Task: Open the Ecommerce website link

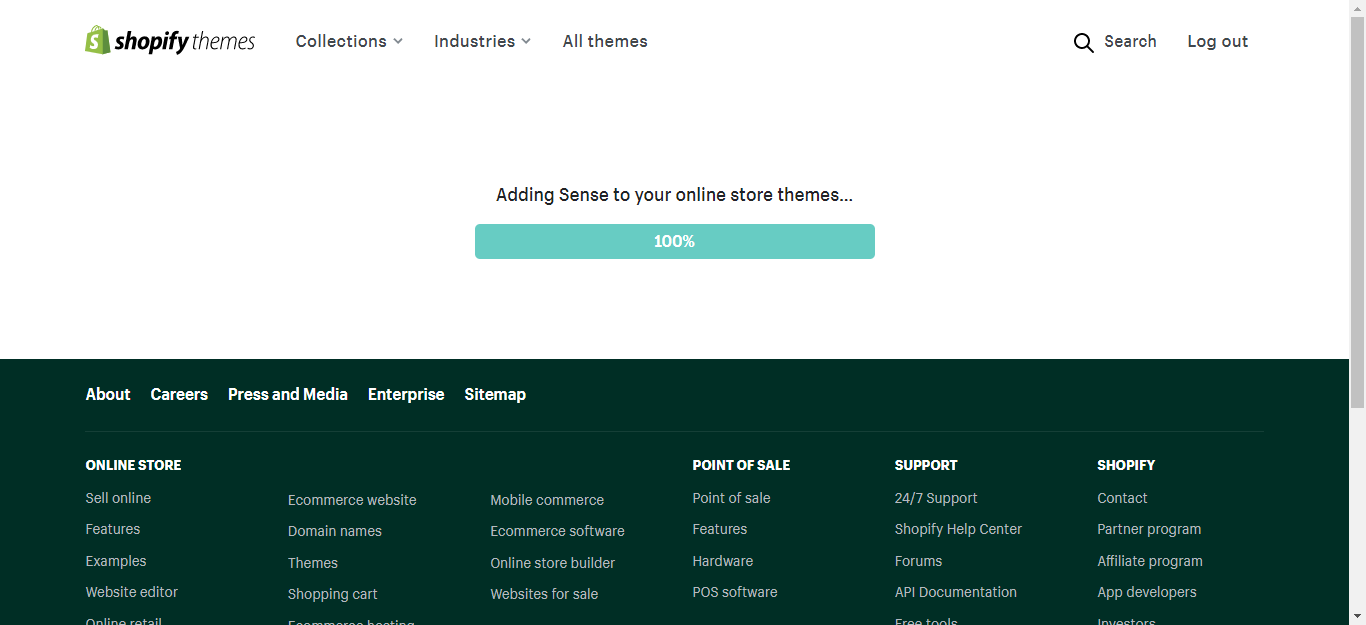Action: coord(352,500)
